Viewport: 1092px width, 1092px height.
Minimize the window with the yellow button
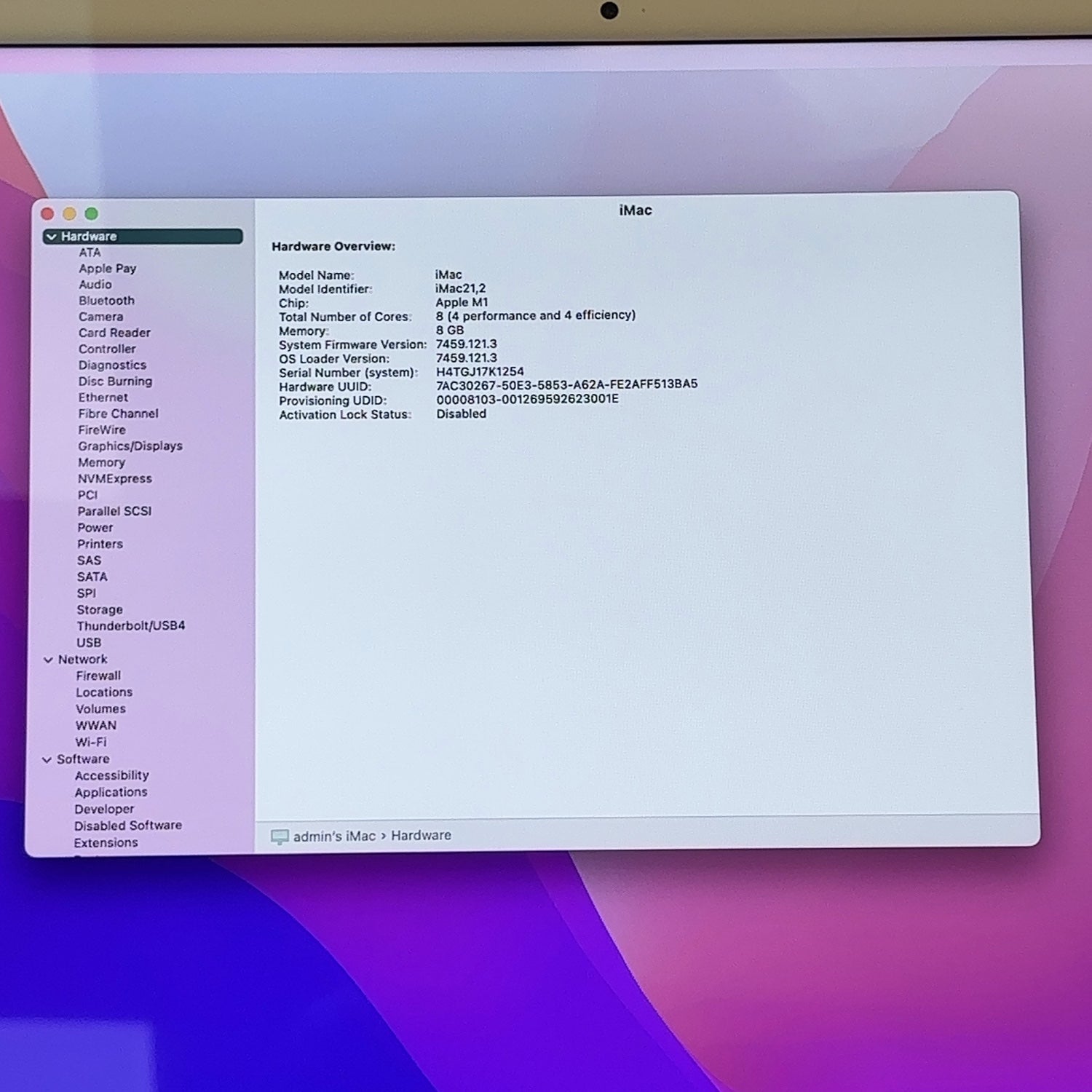(x=70, y=214)
